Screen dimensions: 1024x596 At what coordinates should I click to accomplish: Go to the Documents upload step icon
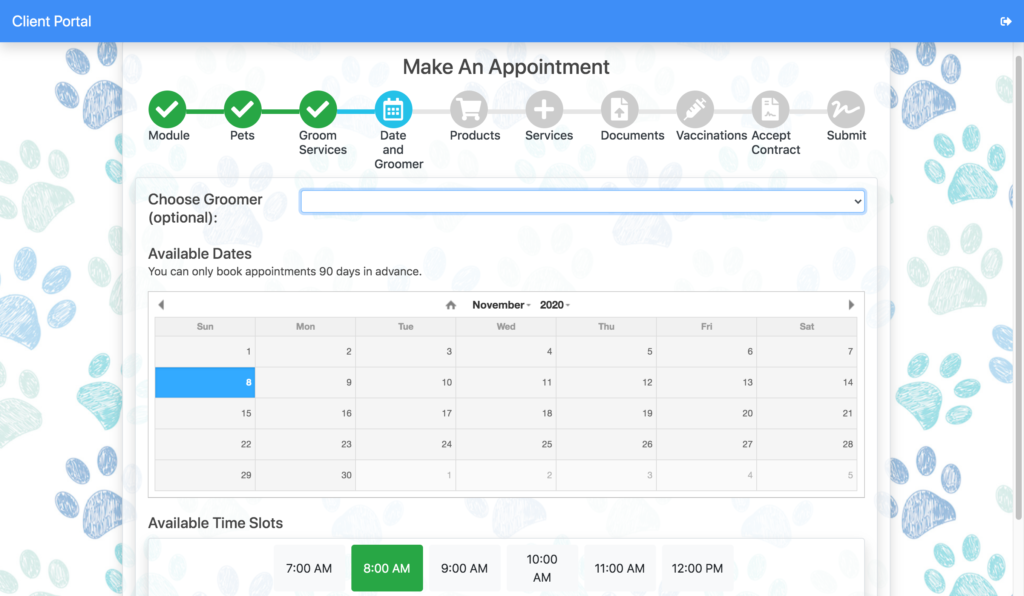[x=620, y=109]
